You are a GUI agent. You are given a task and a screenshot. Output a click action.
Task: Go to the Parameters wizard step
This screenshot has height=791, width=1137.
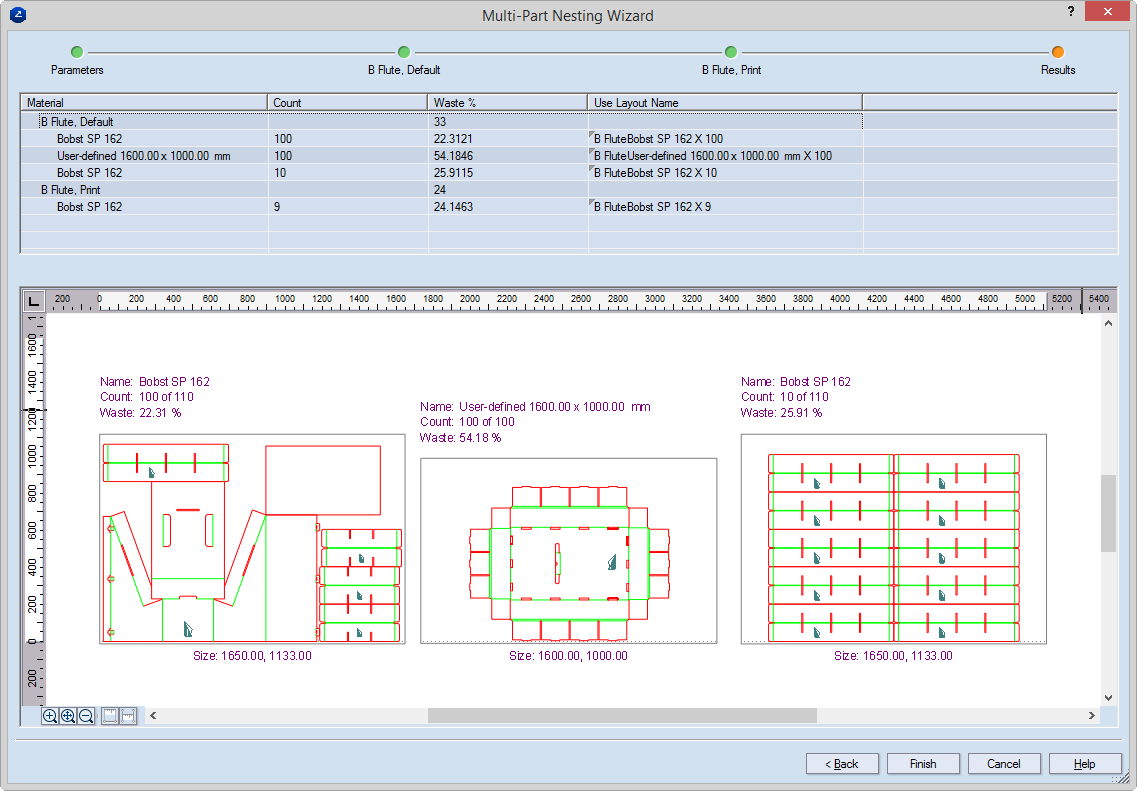(77, 52)
